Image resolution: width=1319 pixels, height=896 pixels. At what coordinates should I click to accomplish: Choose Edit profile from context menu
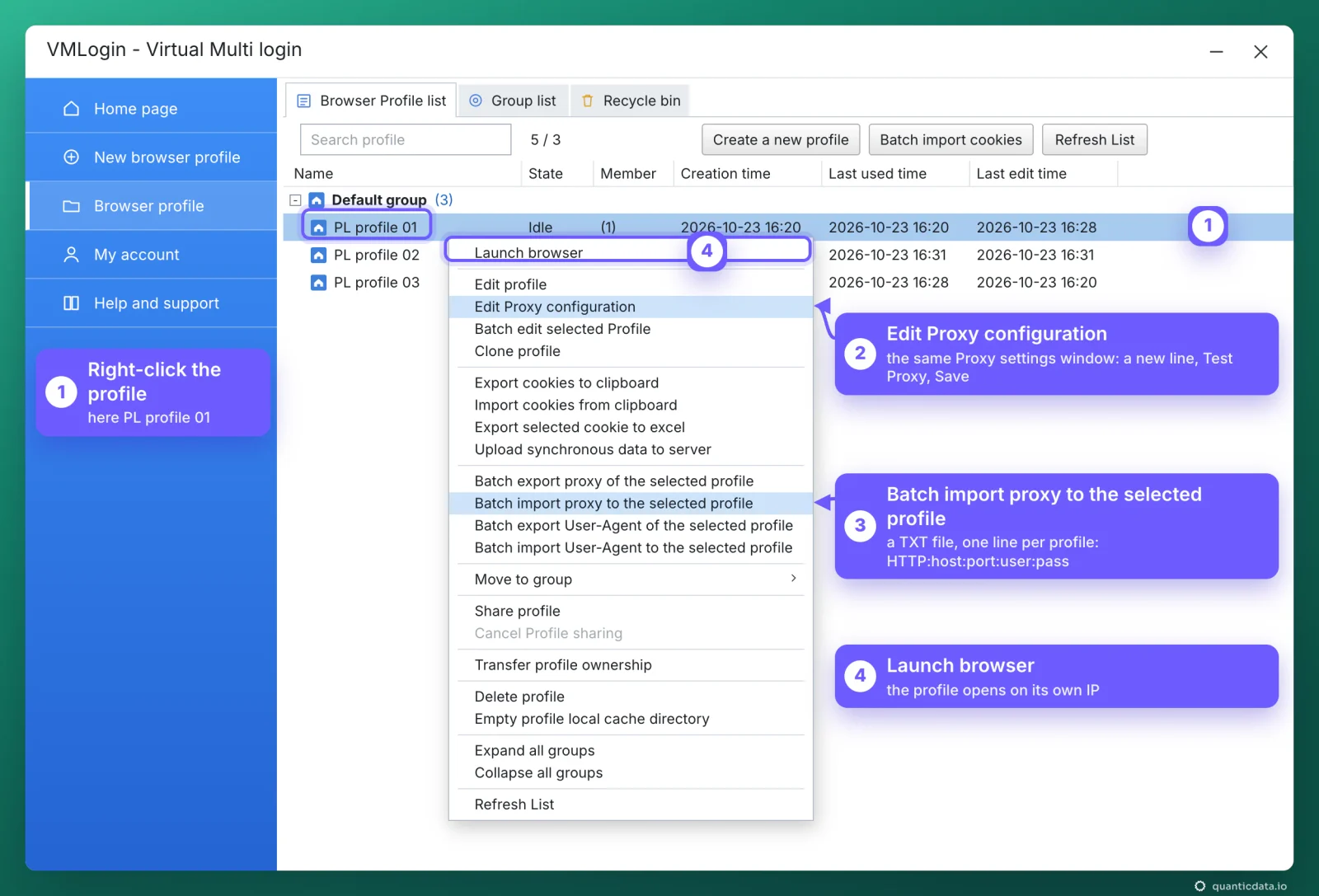coord(630,284)
